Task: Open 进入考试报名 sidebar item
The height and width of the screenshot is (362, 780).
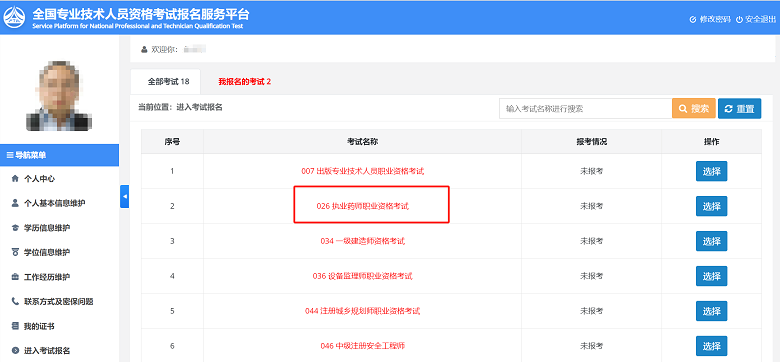Action: [x=41, y=351]
